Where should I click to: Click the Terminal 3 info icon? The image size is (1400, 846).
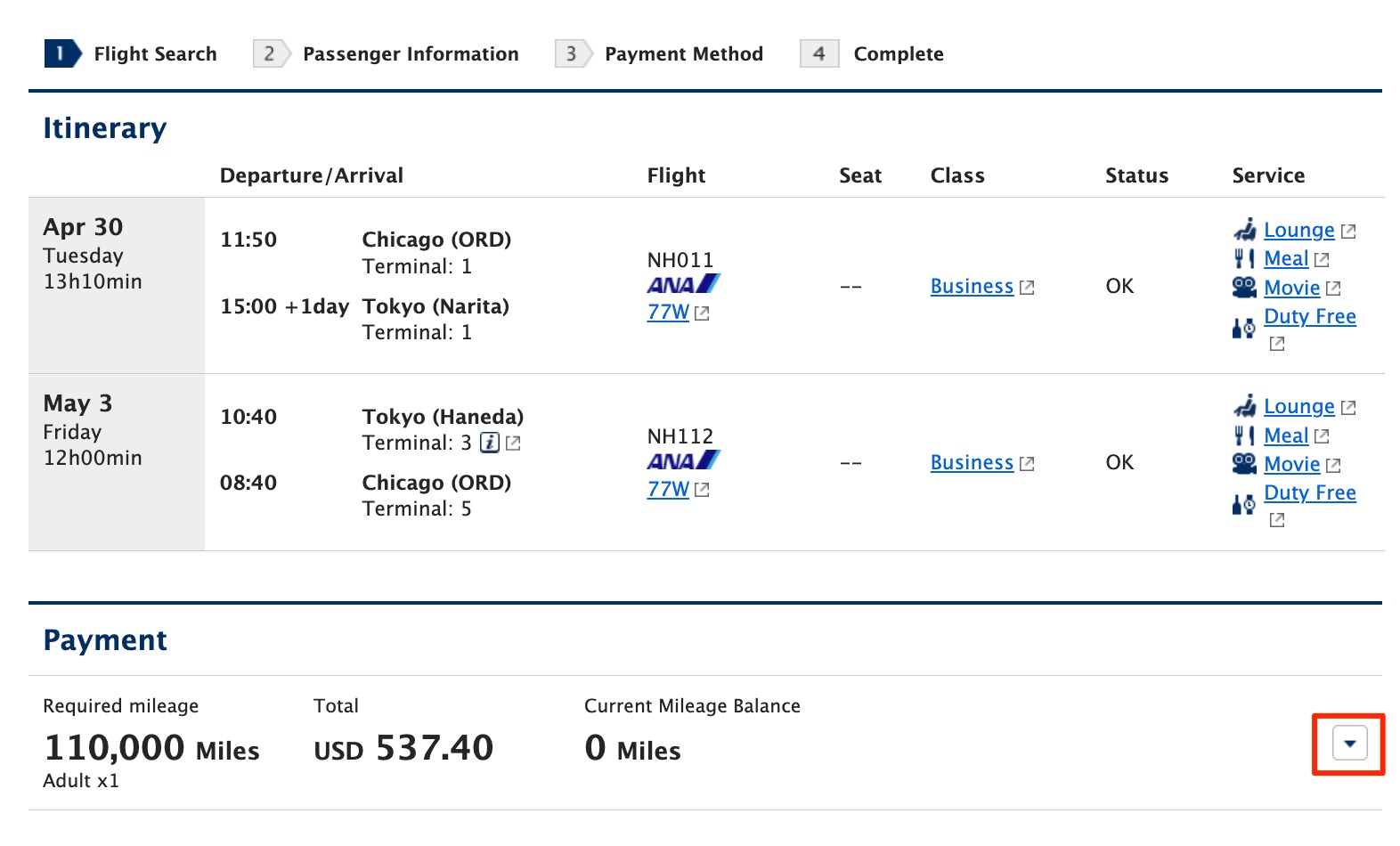(489, 443)
